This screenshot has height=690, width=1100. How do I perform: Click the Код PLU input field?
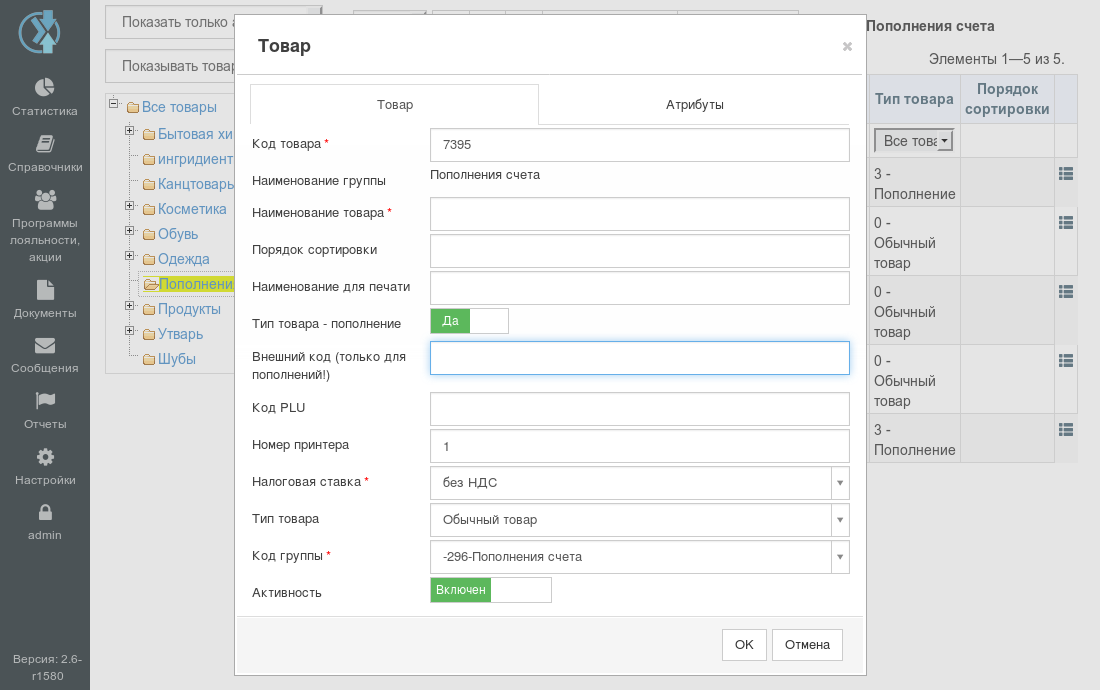point(639,409)
